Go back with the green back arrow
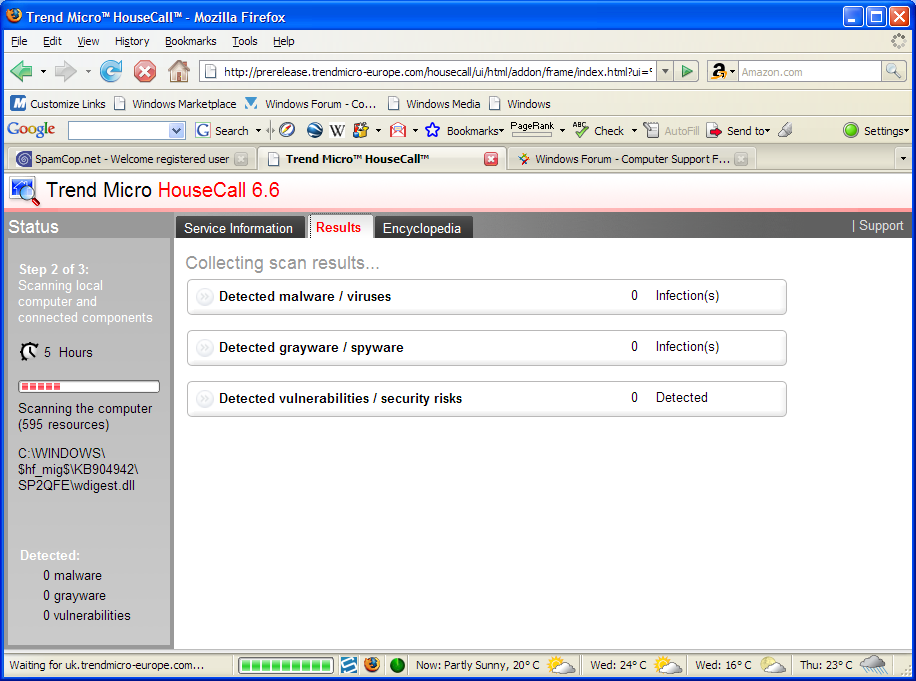 coord(22,72)
